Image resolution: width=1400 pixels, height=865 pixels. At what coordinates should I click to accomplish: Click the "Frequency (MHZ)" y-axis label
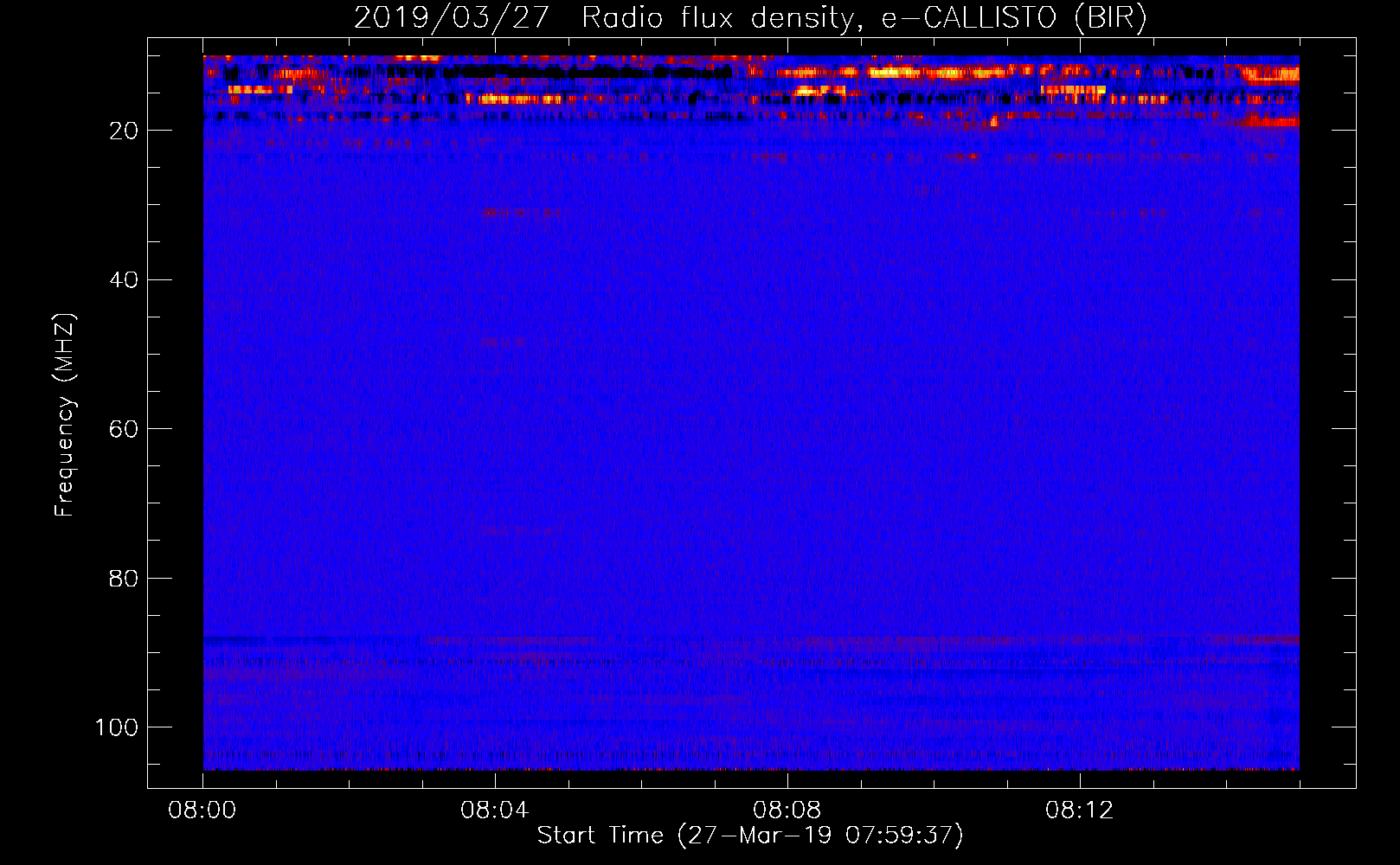(x=65, y=414)
